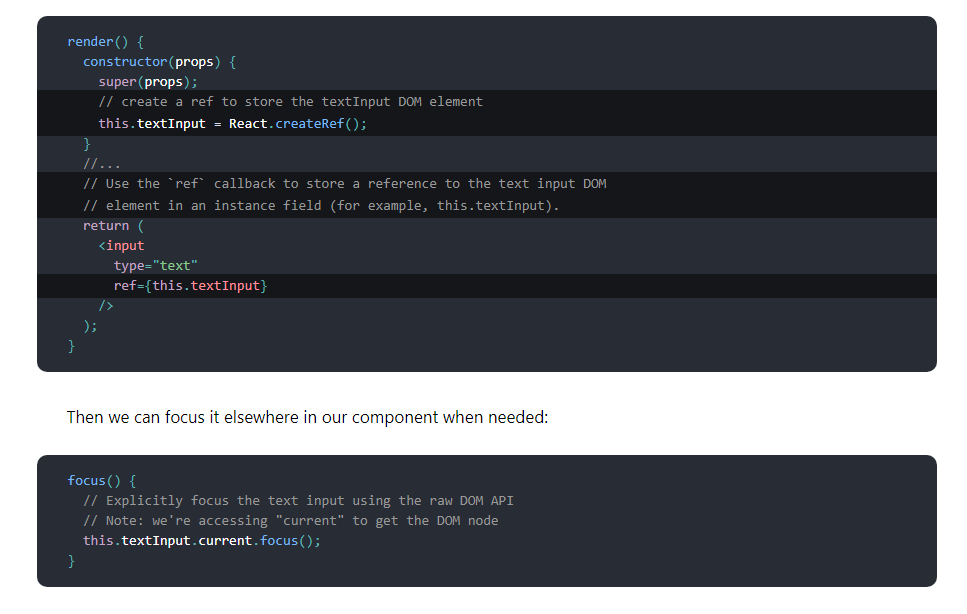Click the closing brace of focus block
The height and width of the screenshot is (614, 967).
tap(71, 561)
